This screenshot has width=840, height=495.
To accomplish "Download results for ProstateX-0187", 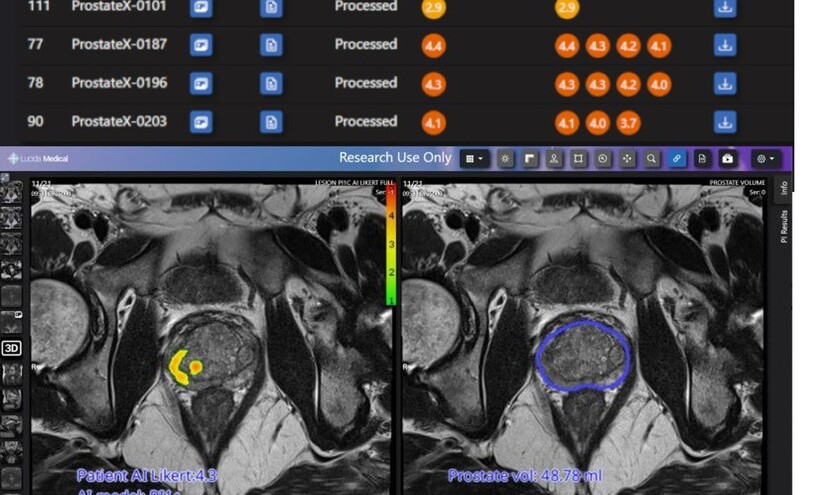I will [725, 45].
